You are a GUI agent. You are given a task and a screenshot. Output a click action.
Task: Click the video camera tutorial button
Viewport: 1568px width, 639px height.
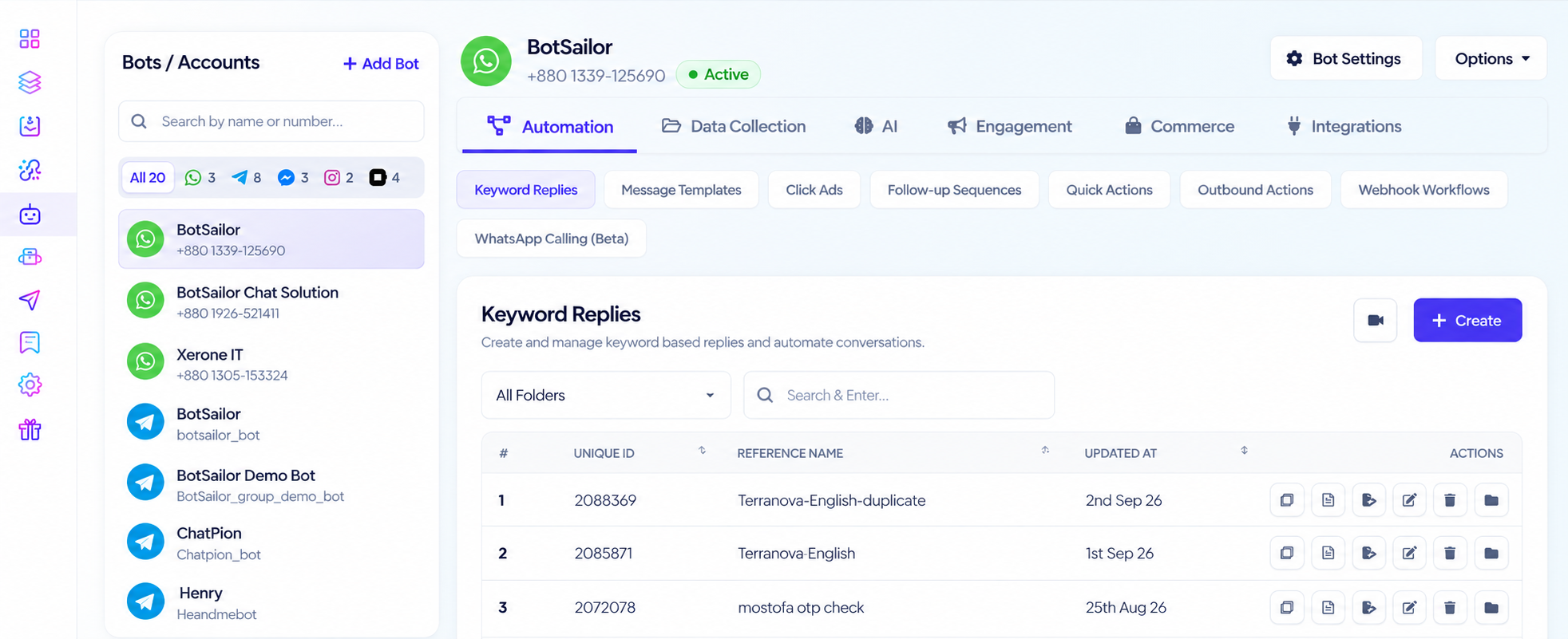click(x=1375, y=320)
